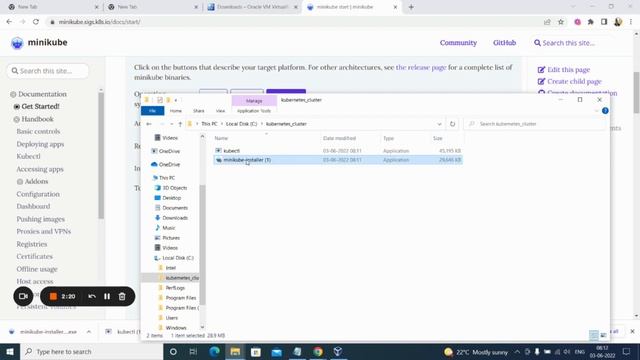Delete the recording with trash icon
The height and width of the screenshot is (360, 640).
tap(122, 296)
